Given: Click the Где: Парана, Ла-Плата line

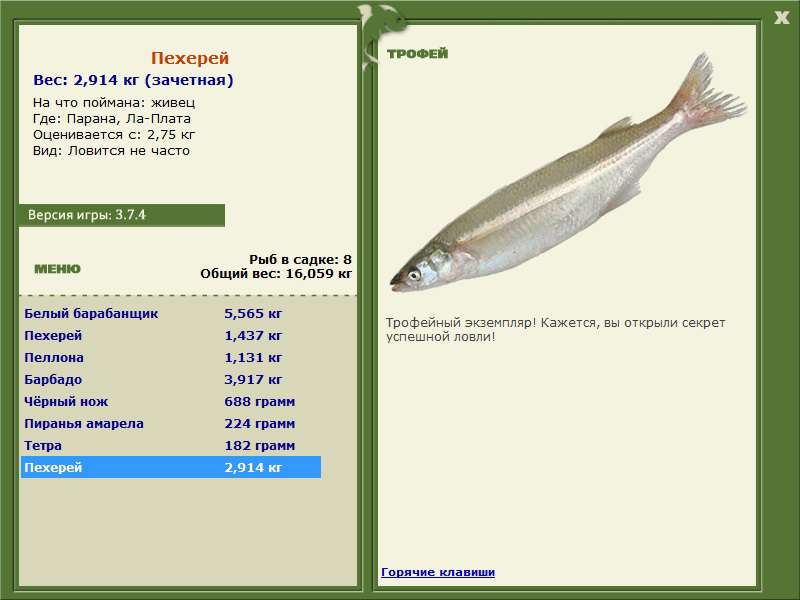Looking at the screenshot, I should 112,118.
